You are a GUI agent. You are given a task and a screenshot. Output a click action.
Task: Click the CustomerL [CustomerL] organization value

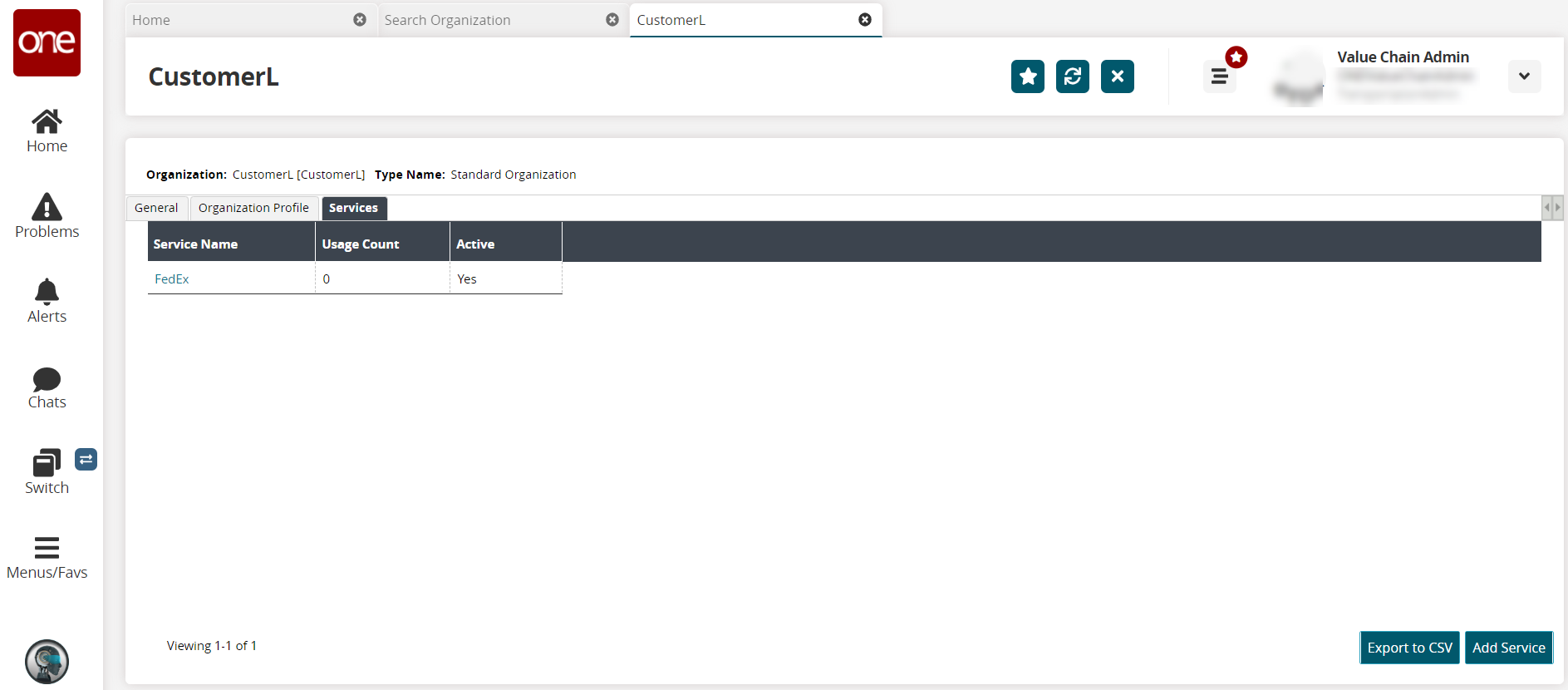298,175
